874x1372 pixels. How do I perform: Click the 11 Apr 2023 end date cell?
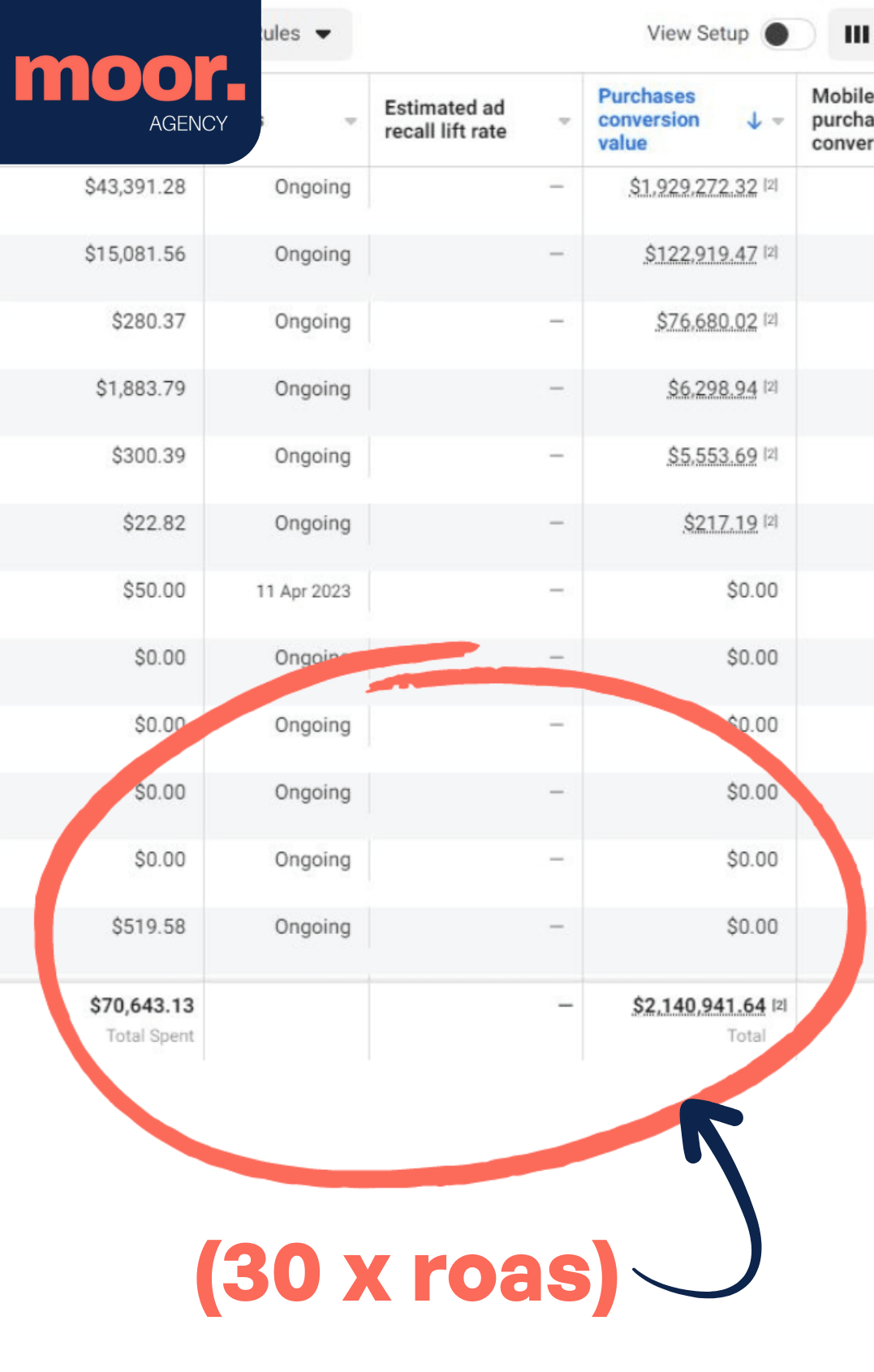303,591
